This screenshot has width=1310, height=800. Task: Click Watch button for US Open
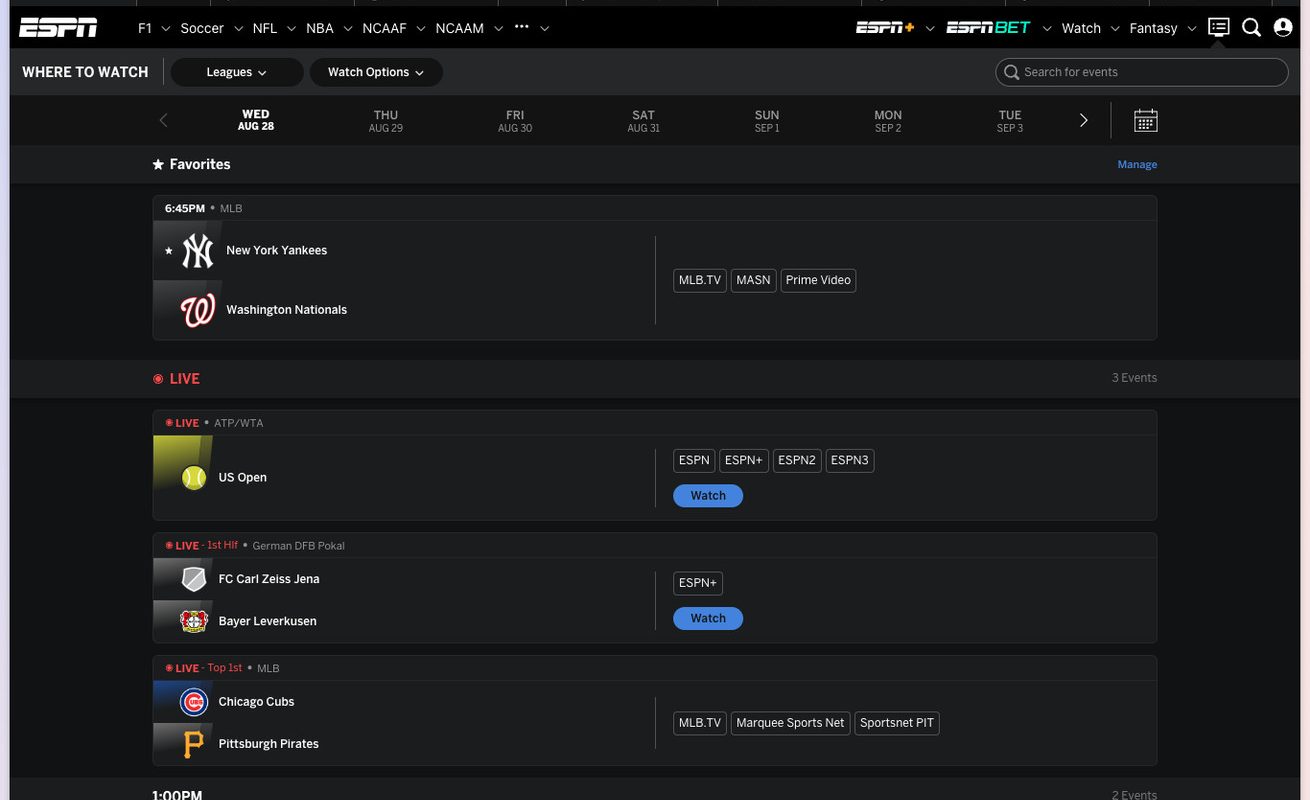coord(708,496)
